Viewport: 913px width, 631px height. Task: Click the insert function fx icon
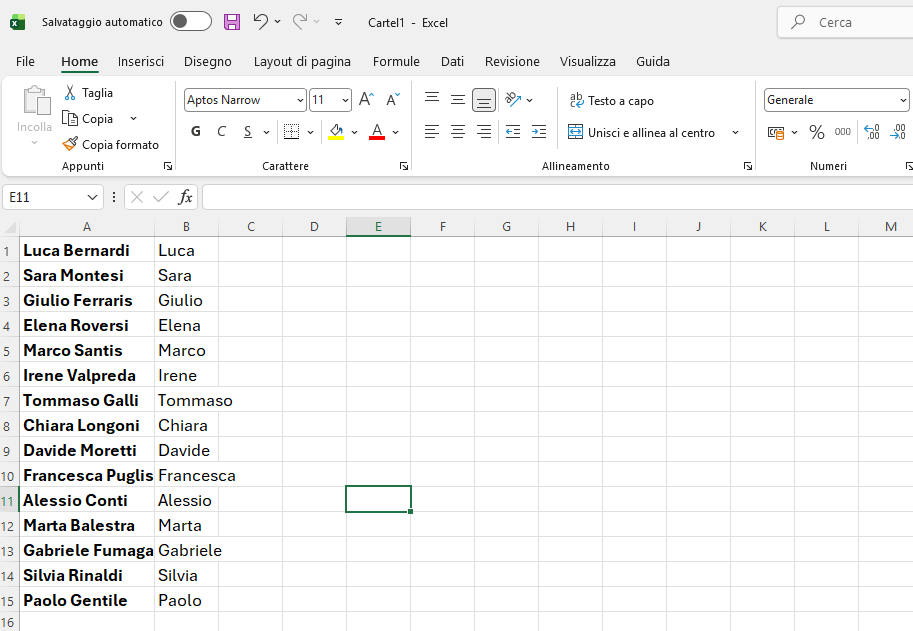(185, 197)
